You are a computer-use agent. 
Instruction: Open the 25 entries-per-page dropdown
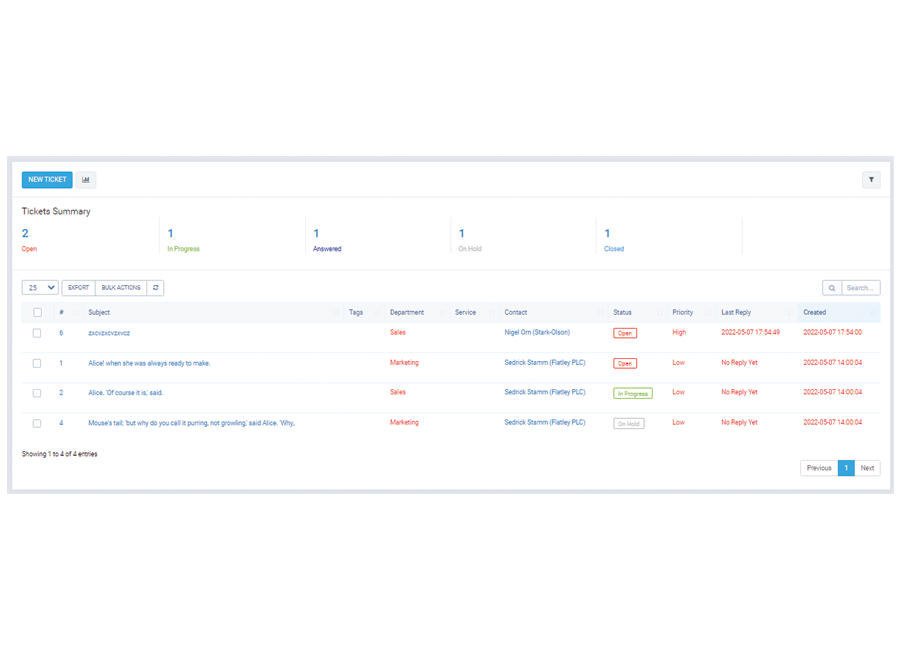40,288
